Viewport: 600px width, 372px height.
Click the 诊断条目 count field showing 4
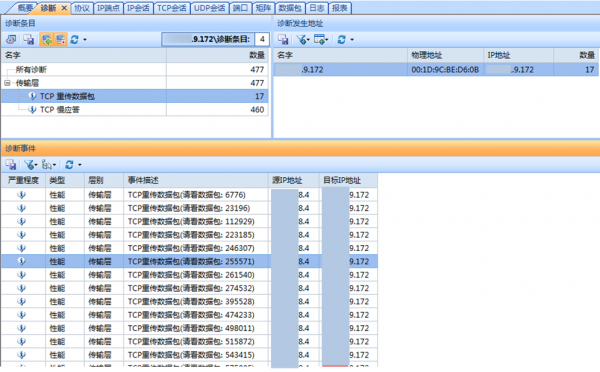click(x=262, y=39)
